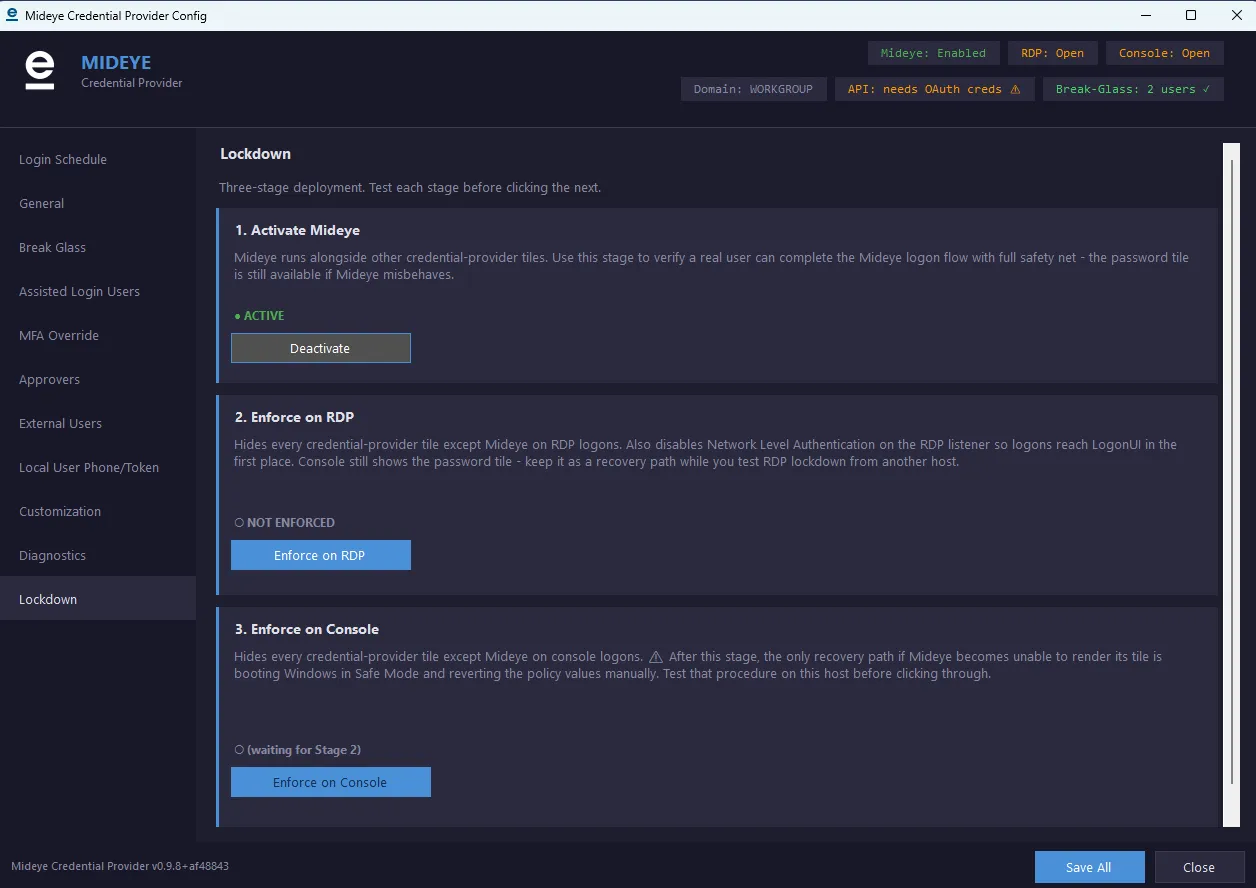Screen dimensions: 1256x888
Task: Click the Enforce on RDP button
Action: pos(320,555)
